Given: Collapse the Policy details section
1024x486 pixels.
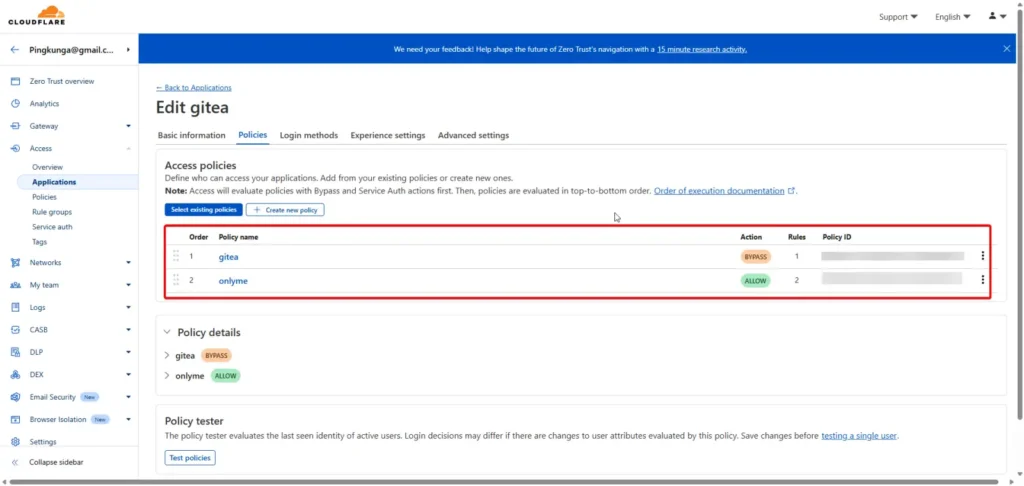Looking at the screenshot, I should 167,332.
